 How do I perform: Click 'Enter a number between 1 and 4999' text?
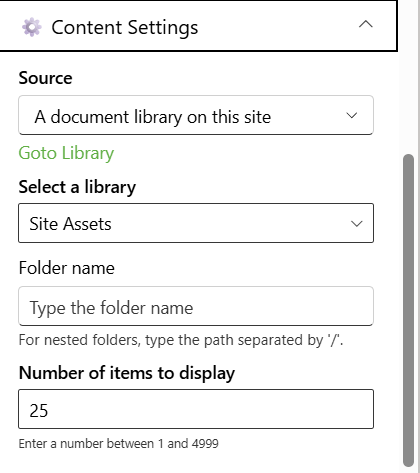(118, 444)
